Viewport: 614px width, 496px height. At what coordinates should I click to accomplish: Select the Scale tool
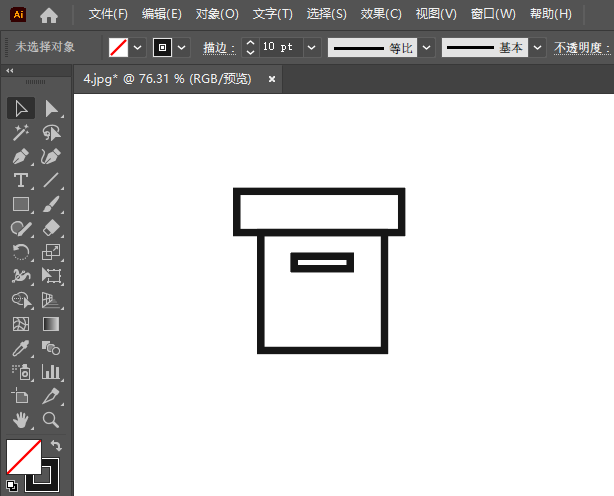coord(51,252)
